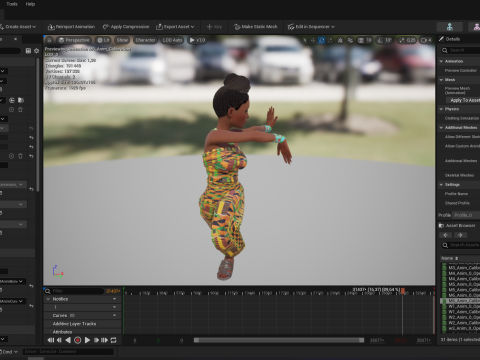The height and width of the screenshot is (360, 480).
Task: Click Asset Browser back arrow
Action: coord(446,235)
